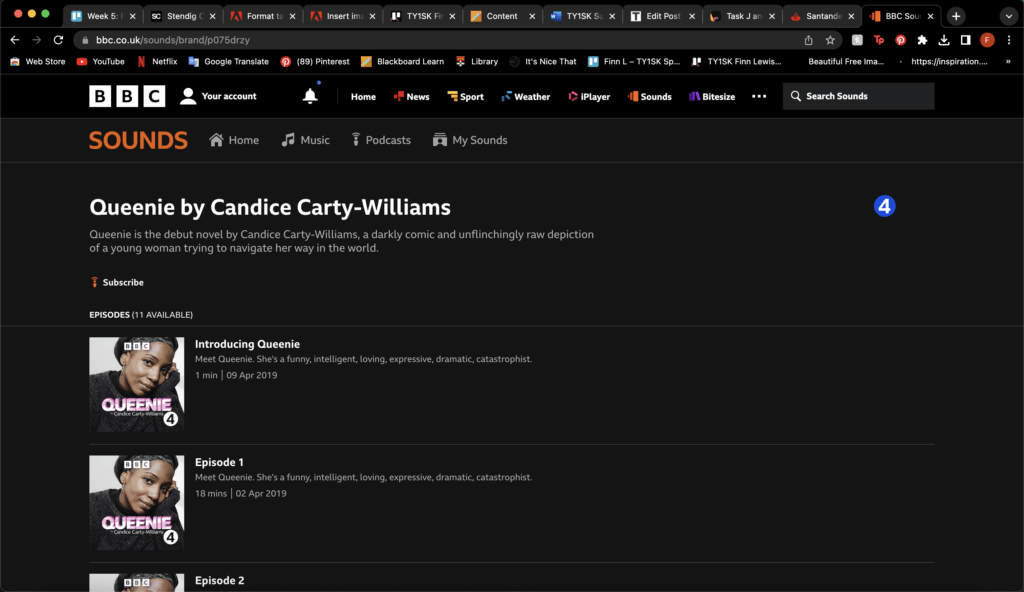Open BBC iPlayer
This screenshot has height=592, width=1024.
[x=589, y=97]
